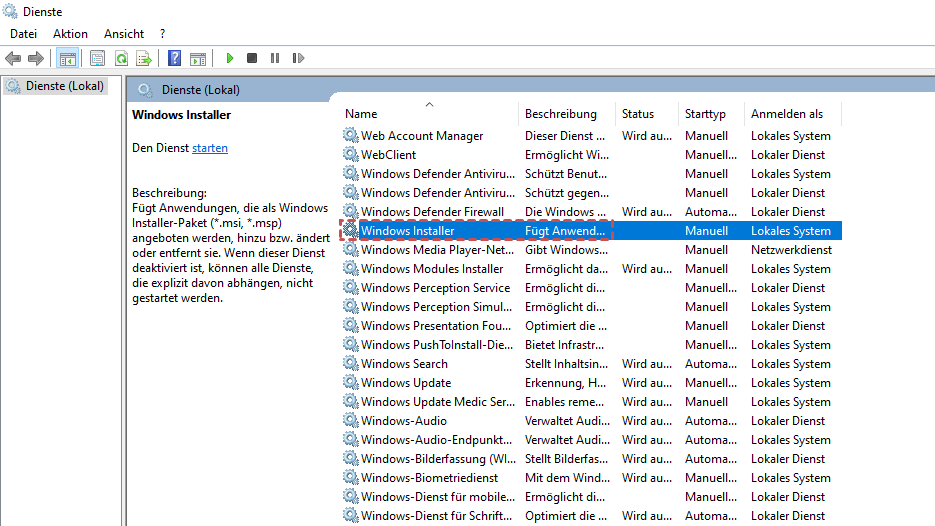Stop the service with square stop icon
Viewport: 935px width, 526px height.
click(x=252, y=58)
